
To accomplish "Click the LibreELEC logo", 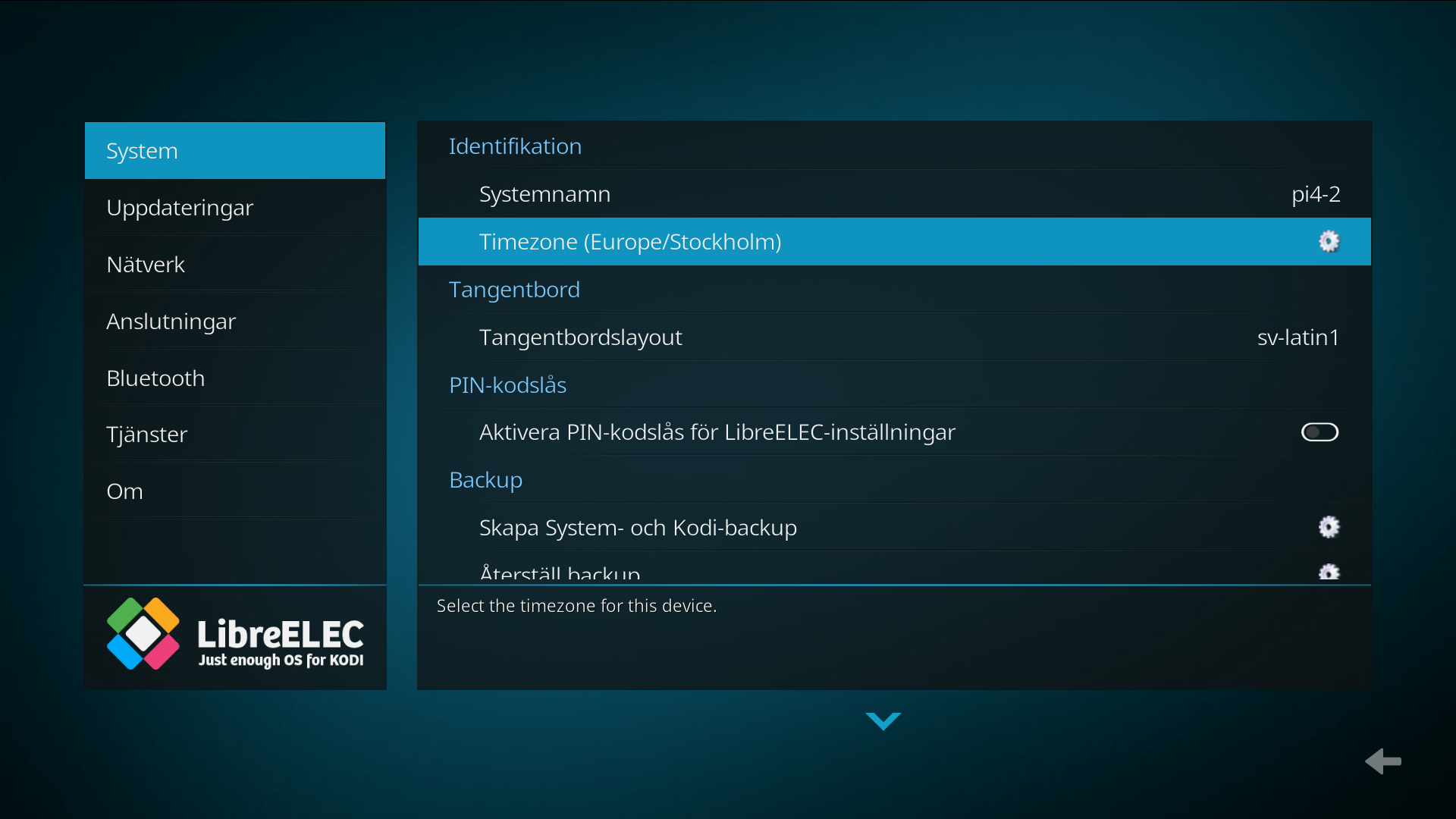I will tap(235, 635).
